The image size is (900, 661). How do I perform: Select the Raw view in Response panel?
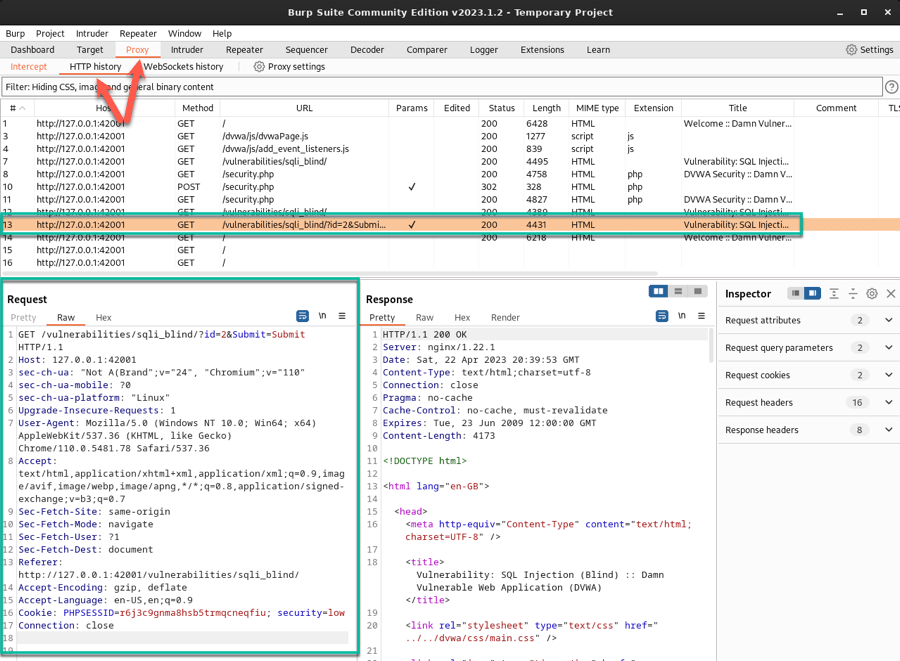point(424,317)
